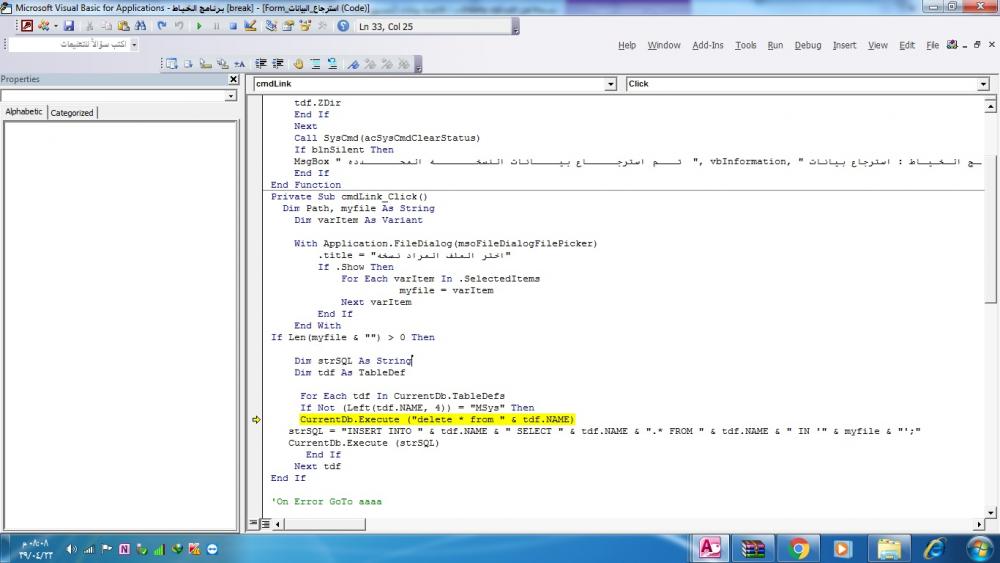Toggle breakpoint with the hand icon
The image size is (1000, 563).
point(298,64)
